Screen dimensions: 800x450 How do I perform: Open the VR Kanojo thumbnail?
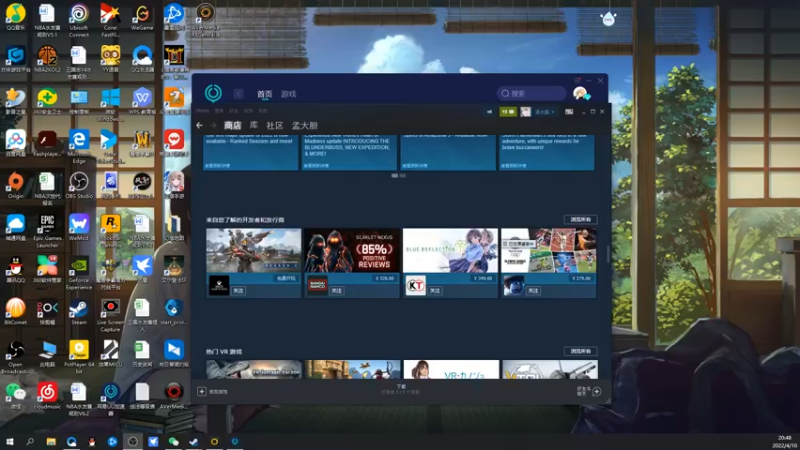451,369
